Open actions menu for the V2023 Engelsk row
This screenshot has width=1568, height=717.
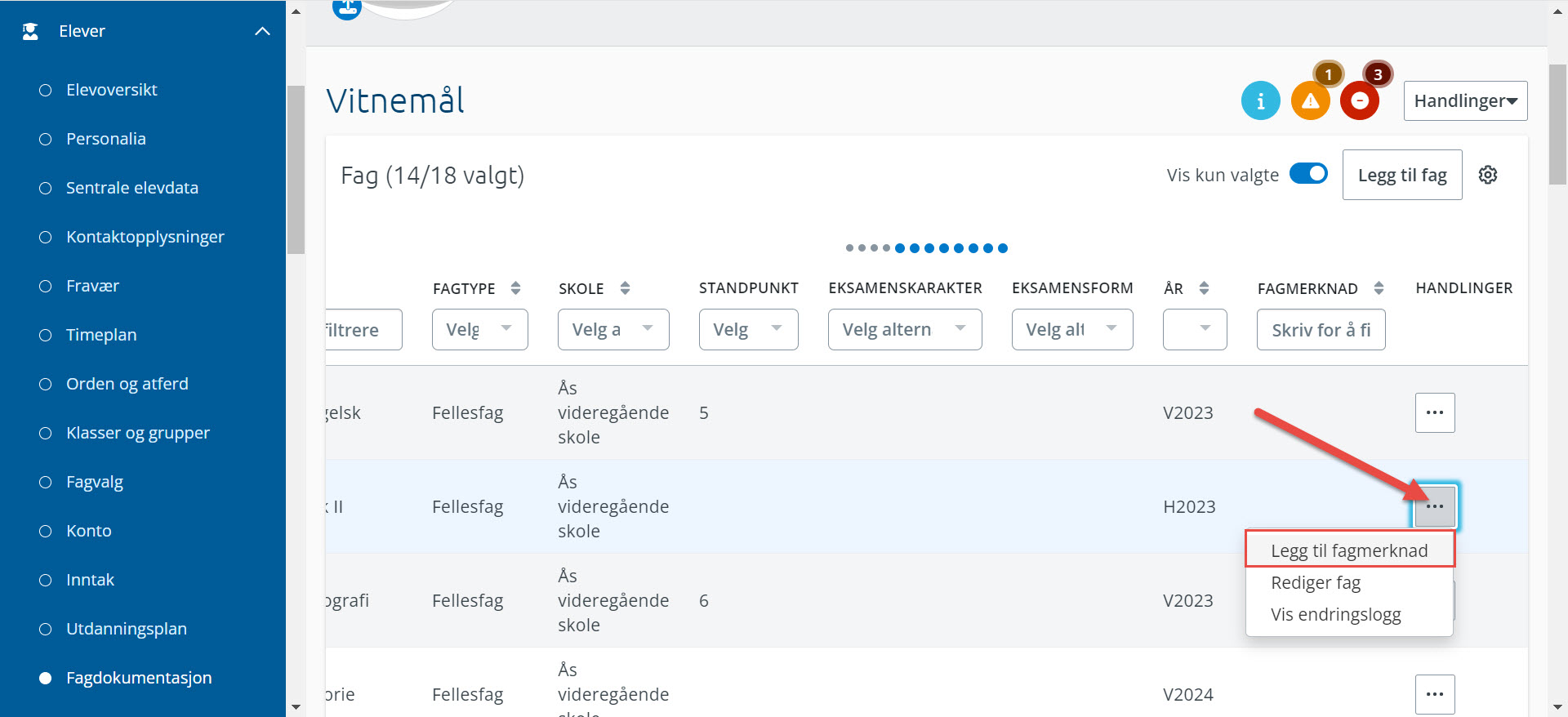coord(1434,412)
